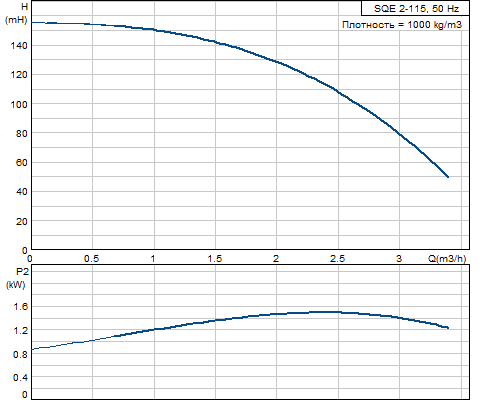Click the Q(m3/h) axis title
The width and height of the screenshot is (500, 400).
click(x=447, y=259)
